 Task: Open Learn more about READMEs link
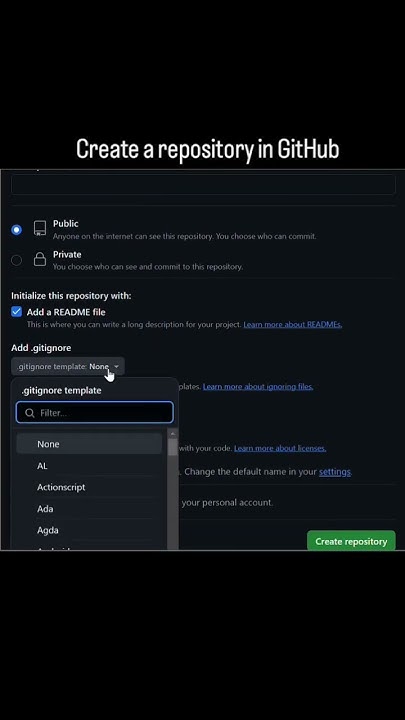(292, 325)
